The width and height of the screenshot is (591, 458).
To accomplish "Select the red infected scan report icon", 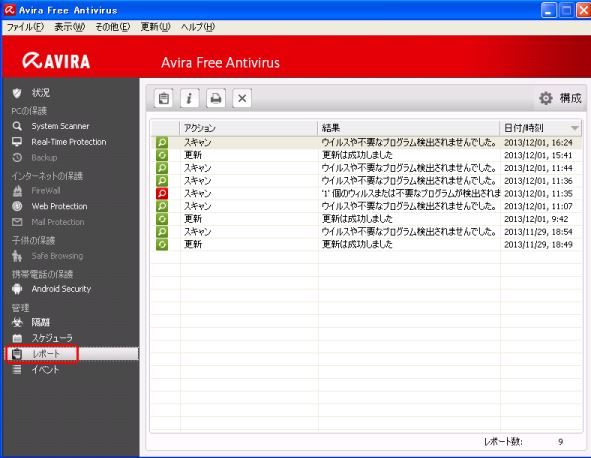I will (162, 193).
